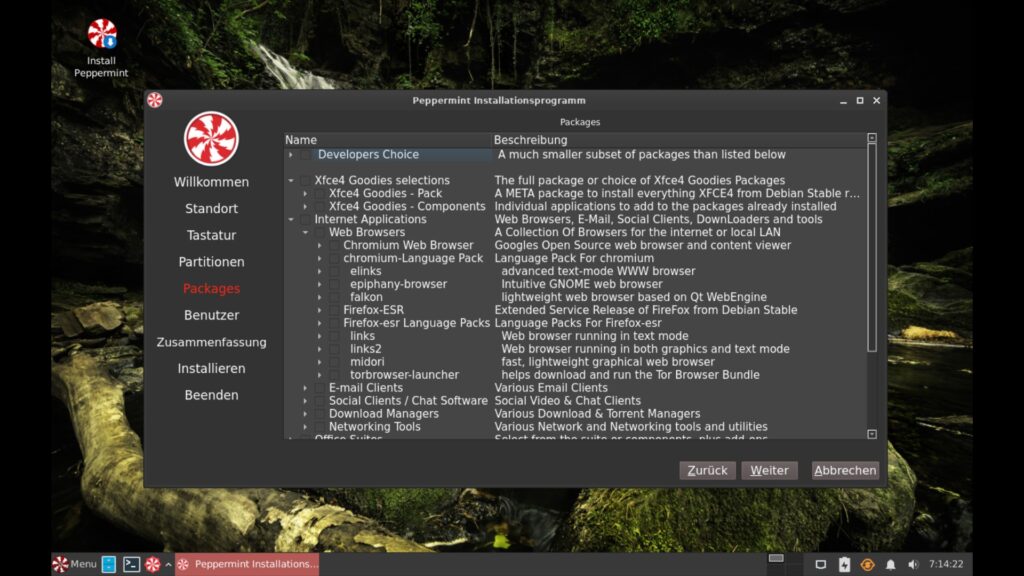Go to the Willkommen step
The image size is (1024, 576).
211,182
